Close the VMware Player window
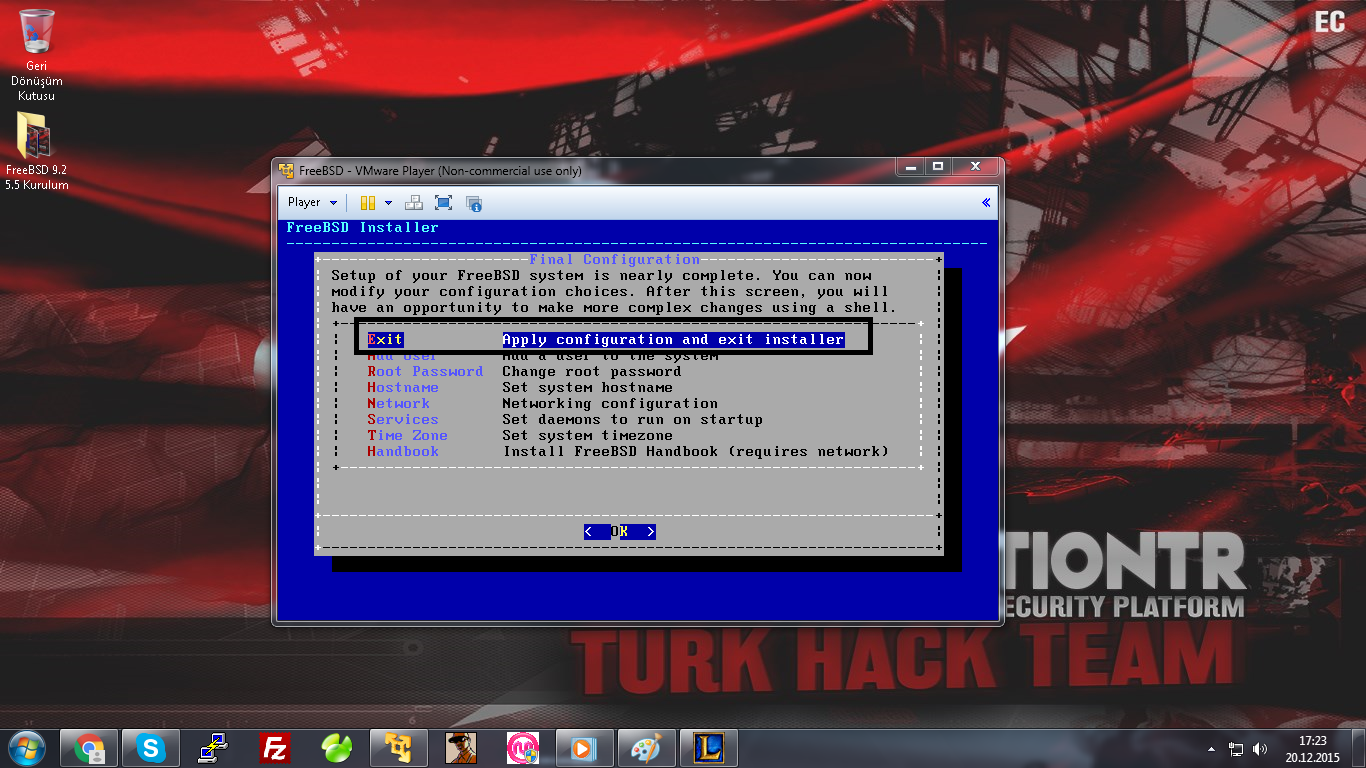Viewport: 1366px width, 768px height. [x=975, y=167]
